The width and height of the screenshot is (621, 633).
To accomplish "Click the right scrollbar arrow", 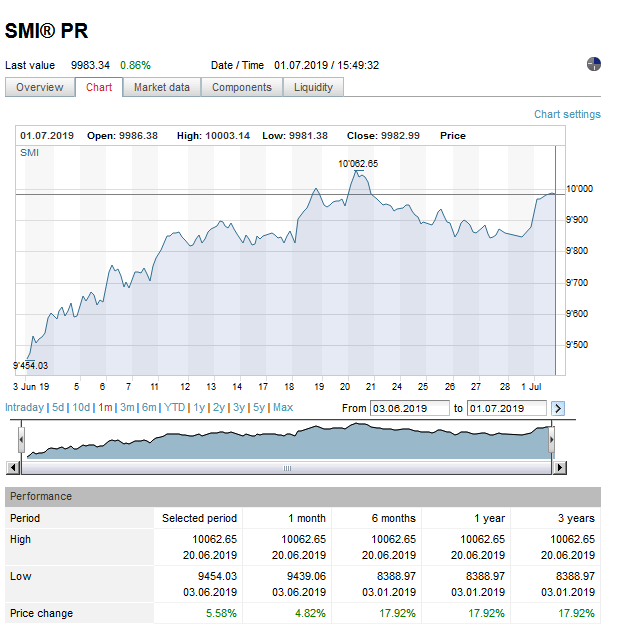I will (559, 468).
